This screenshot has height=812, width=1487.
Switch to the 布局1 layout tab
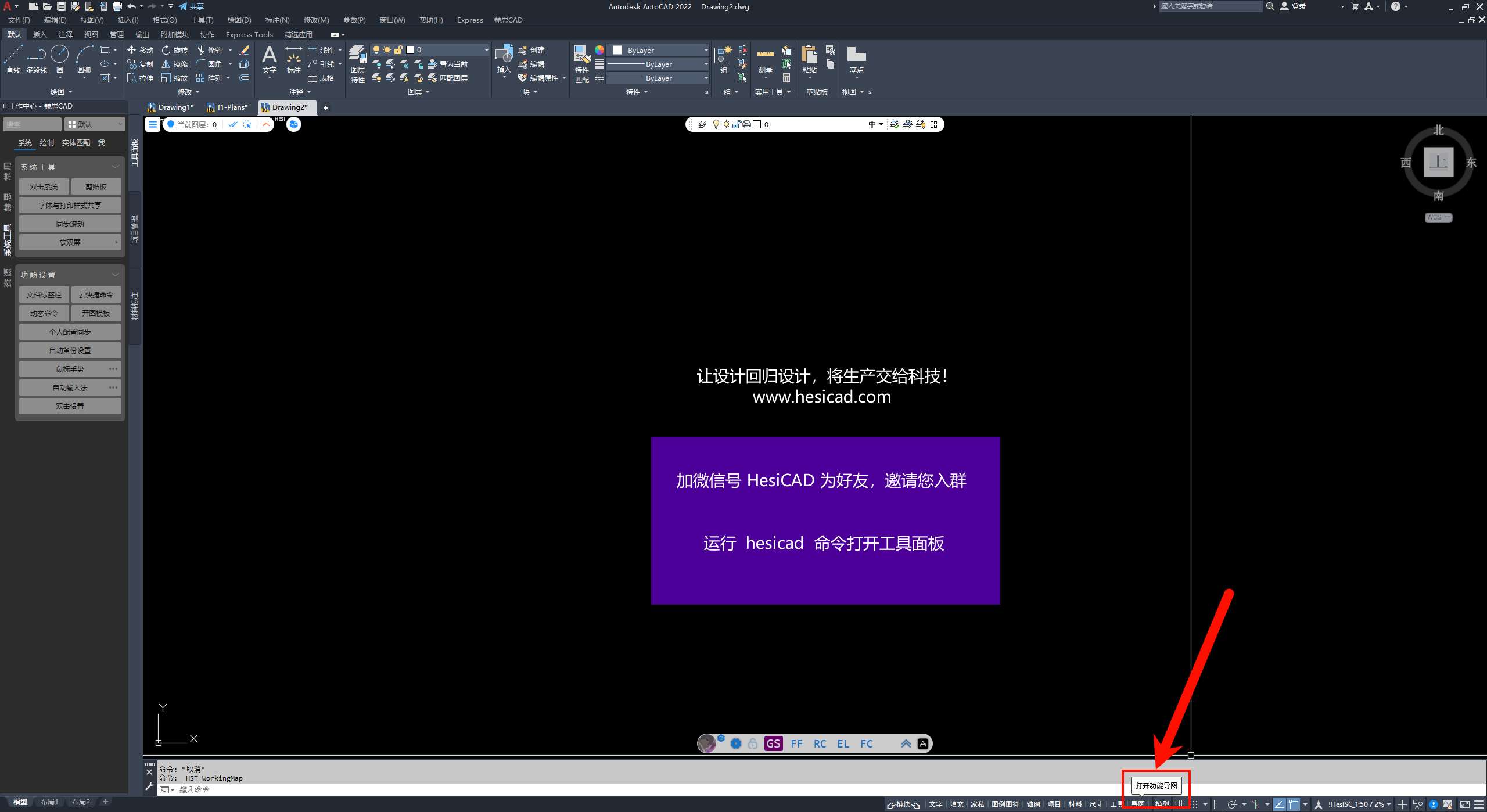pyautogui.click(x=49, y=802)
